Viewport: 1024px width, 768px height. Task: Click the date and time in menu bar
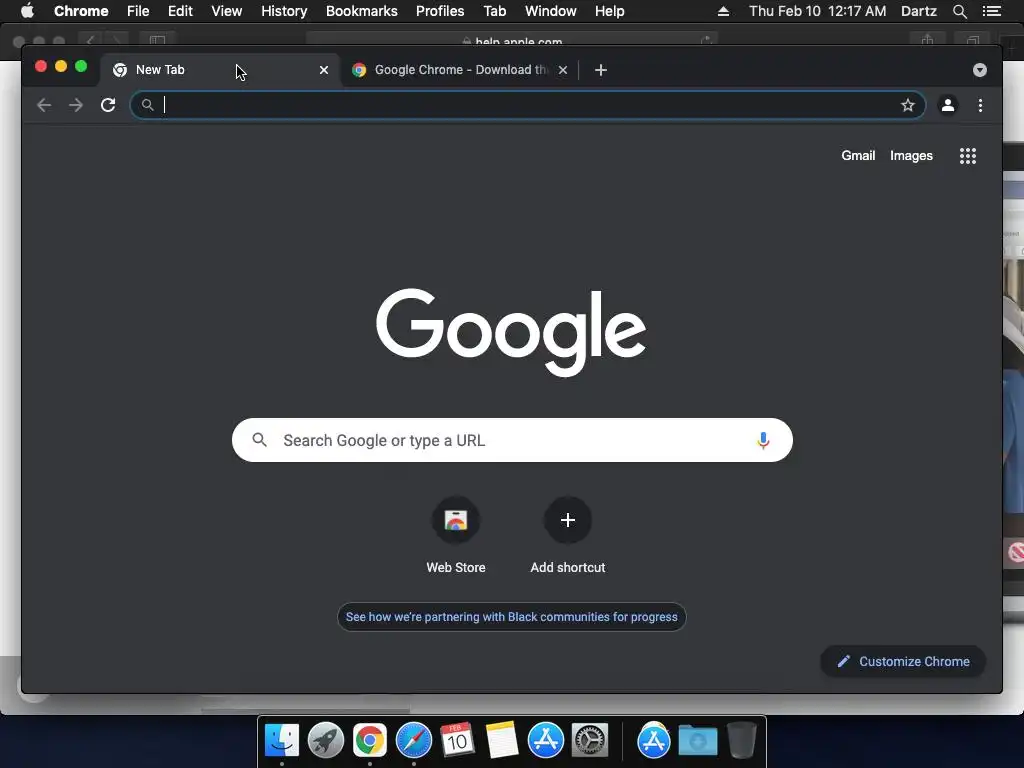click(x=818, y=11)
